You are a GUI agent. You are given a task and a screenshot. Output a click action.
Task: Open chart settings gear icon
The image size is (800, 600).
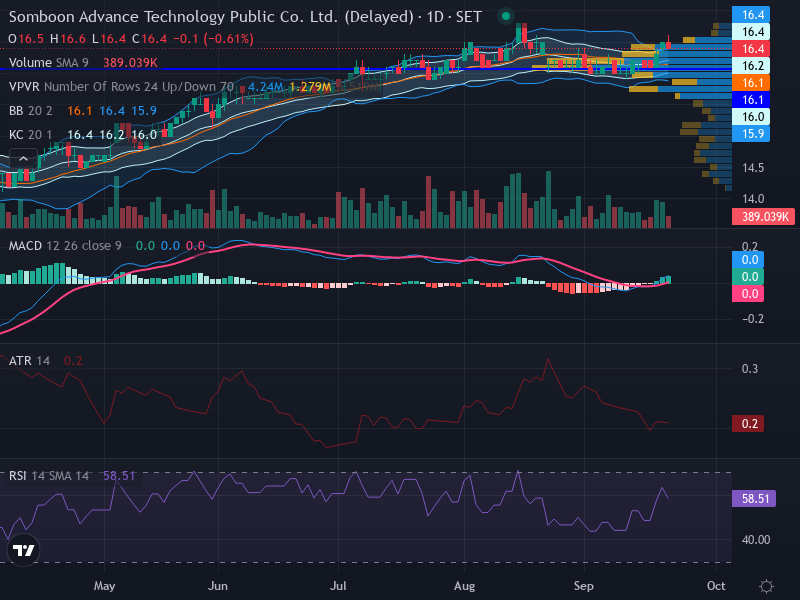pyautogui.click(x=766, y=586)
